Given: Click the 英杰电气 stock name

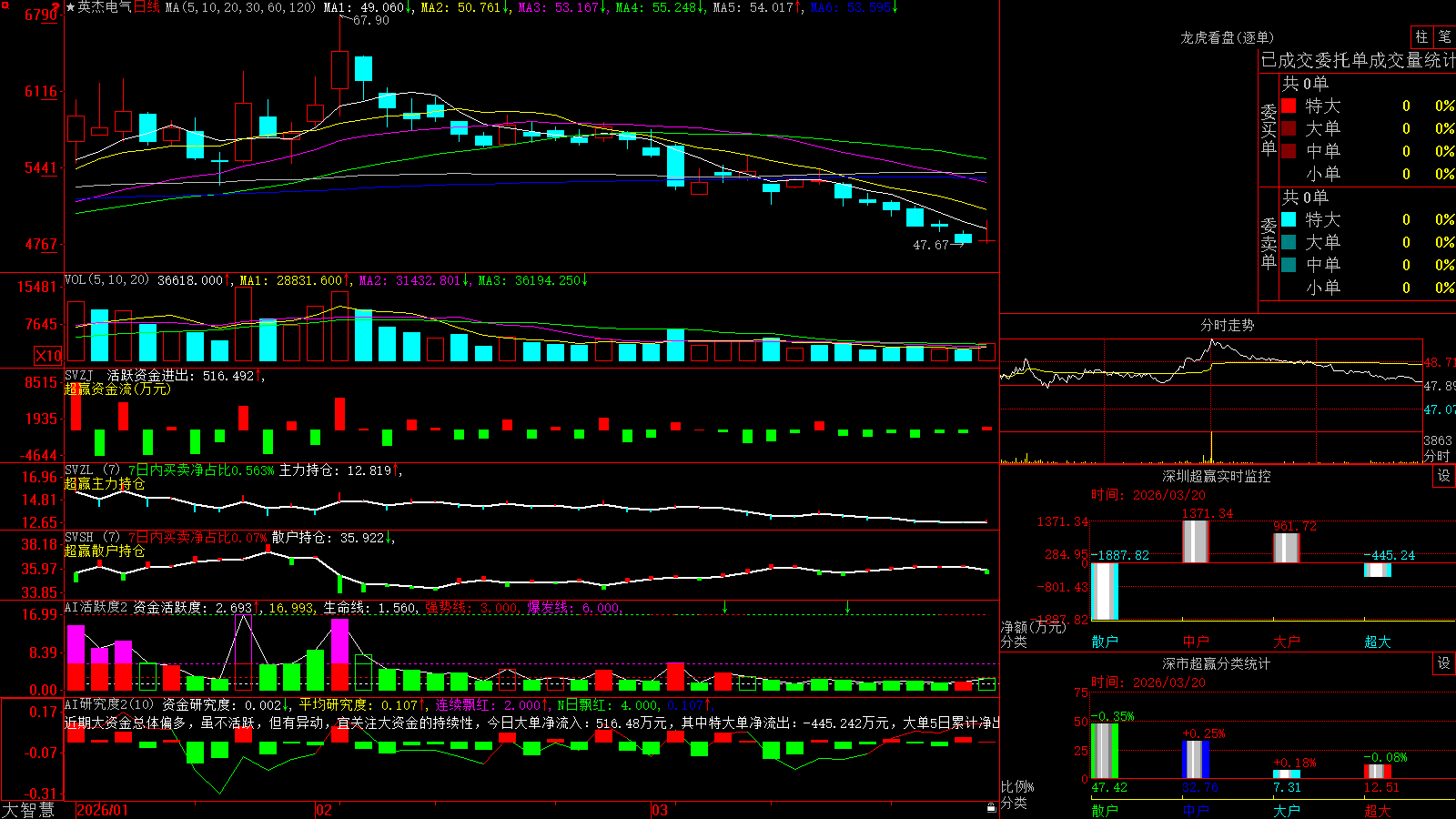Looking at the screenshot, I should 105,7.
